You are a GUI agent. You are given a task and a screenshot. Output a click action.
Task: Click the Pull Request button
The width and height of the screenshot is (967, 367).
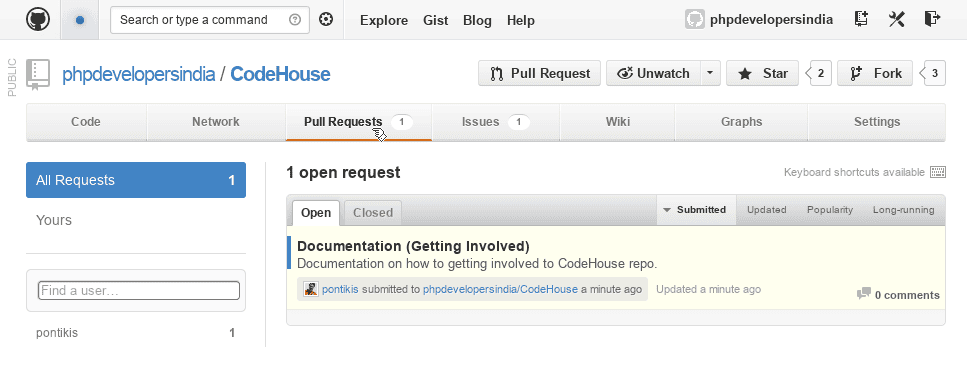click(540, 73)
